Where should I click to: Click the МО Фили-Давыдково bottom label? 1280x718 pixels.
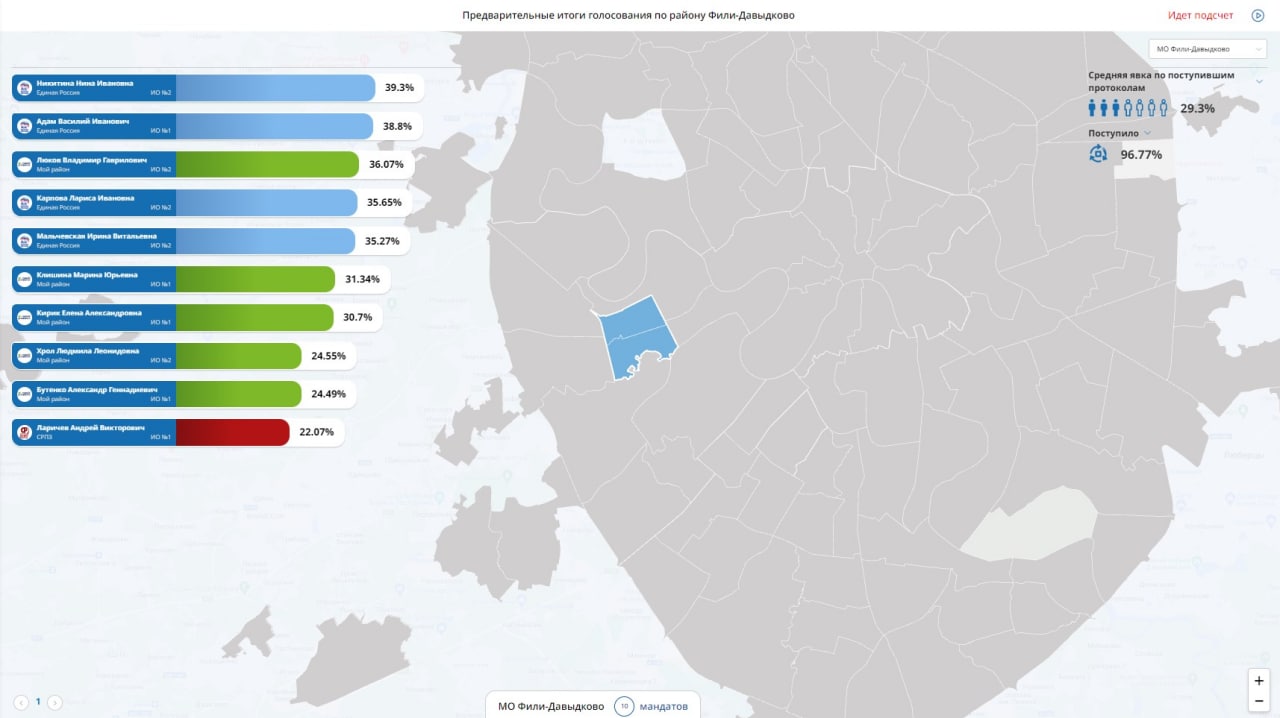(551, 706)
